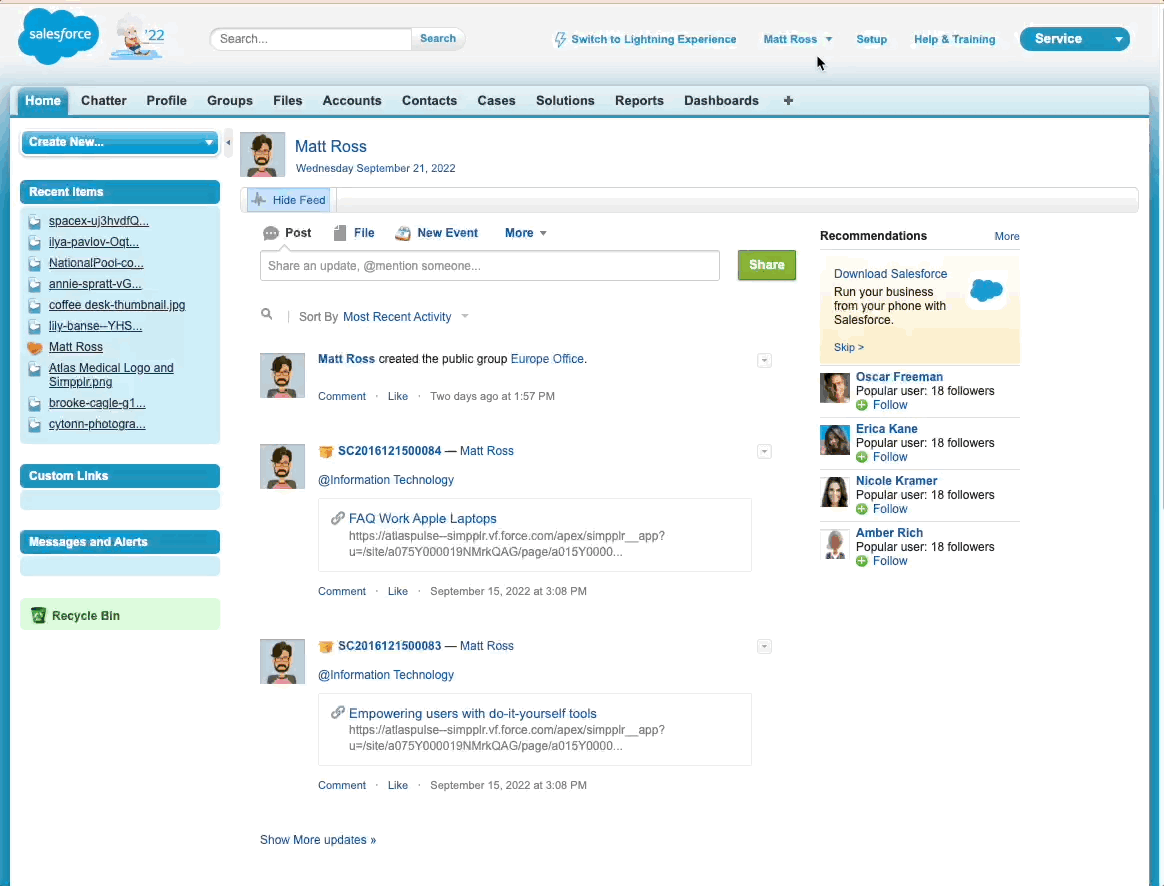Select the New Event calendar icon

(402, 233)
